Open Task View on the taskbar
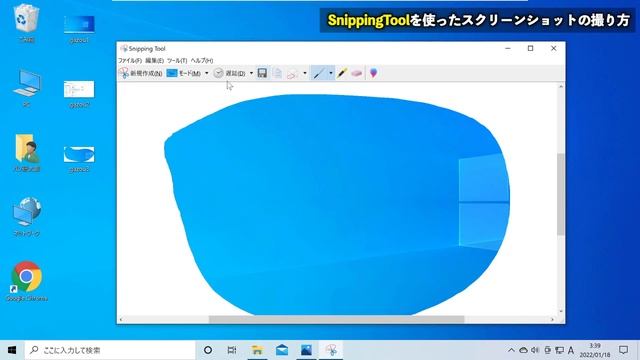This screenshot has width=640, height=360. pyautogui.click(x=232, y=350)
